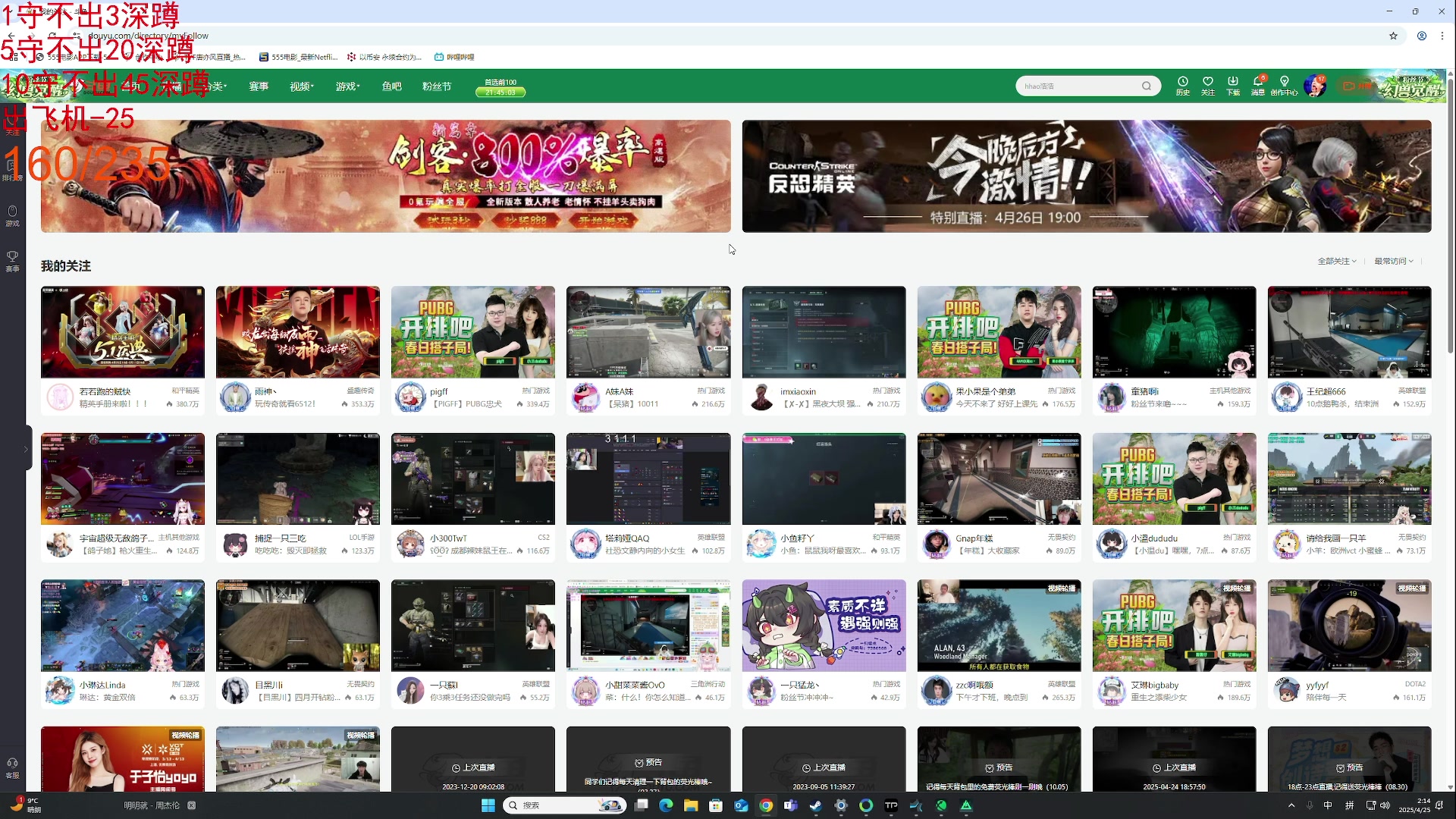Open the 历史 (history) clock icon
Viewport: 1456px width, 819px height.
pos(1182,86)
